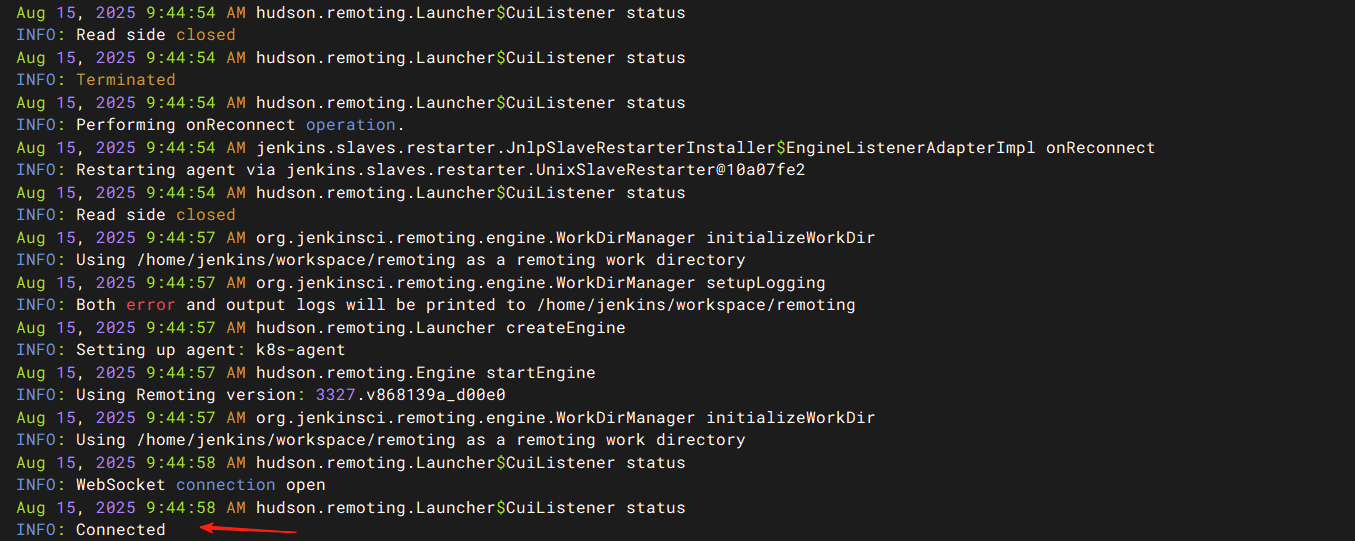Click the 'Terminated' log message
Screen dimensions: 1355x541
coord(125,80)
